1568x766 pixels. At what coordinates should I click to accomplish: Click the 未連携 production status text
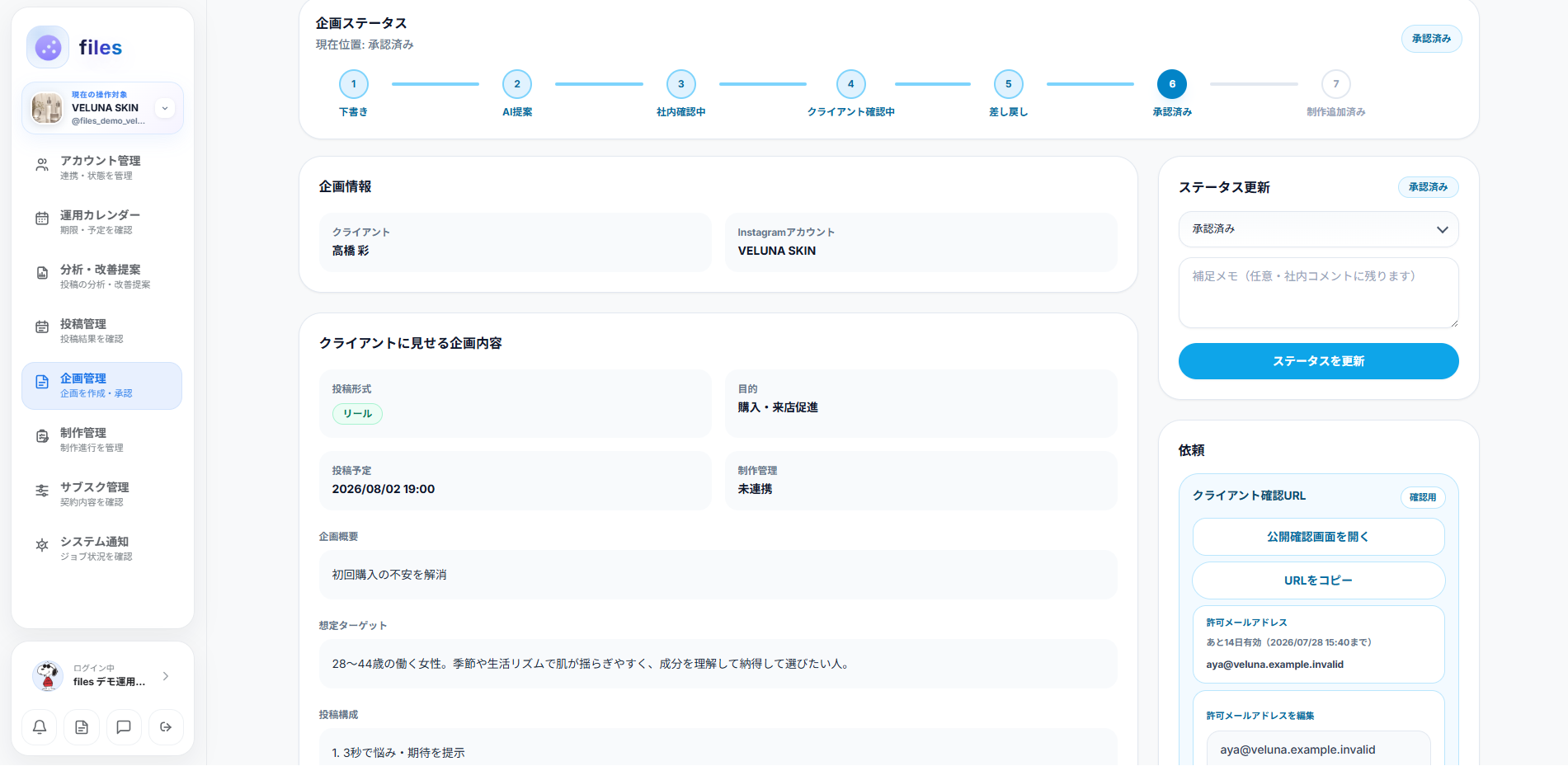click(x=755, y=489)
